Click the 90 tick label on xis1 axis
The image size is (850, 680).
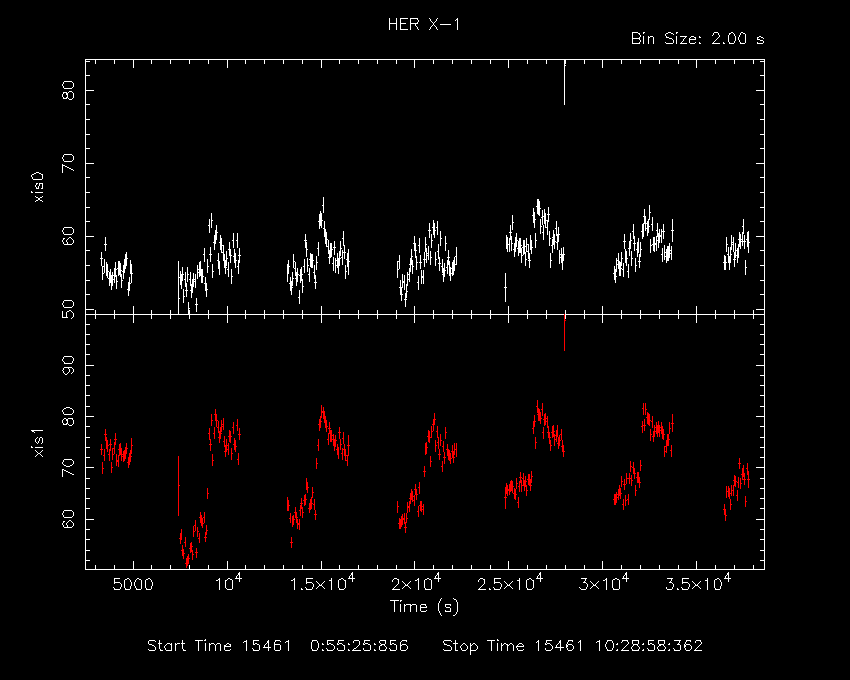(x=68, y=365)
